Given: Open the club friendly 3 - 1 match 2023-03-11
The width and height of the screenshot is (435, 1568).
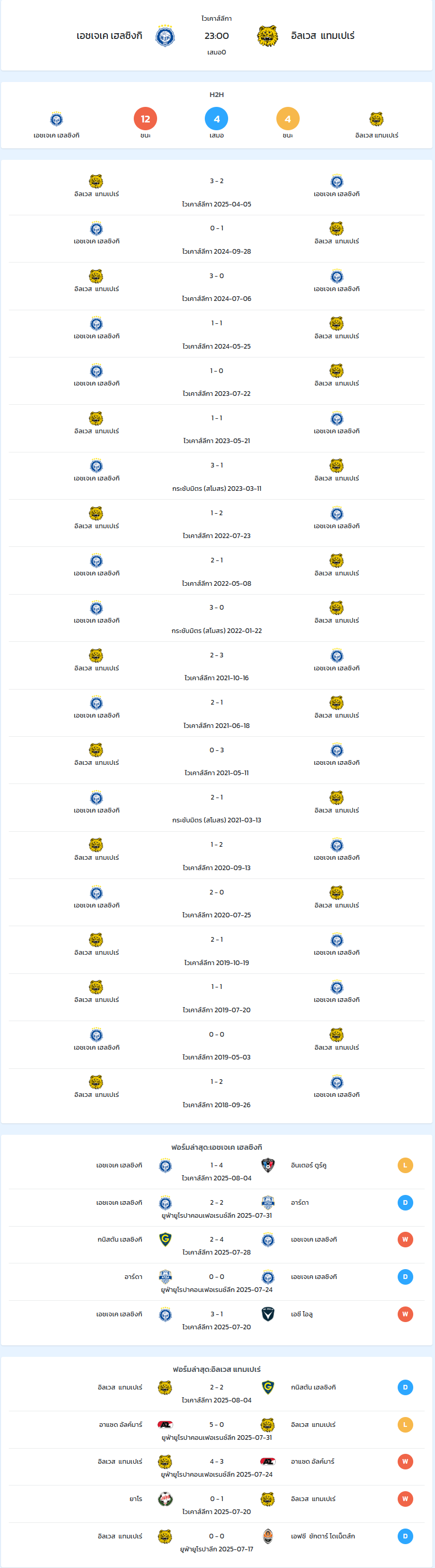Looking at the screenshot, I should coord(217,476).
